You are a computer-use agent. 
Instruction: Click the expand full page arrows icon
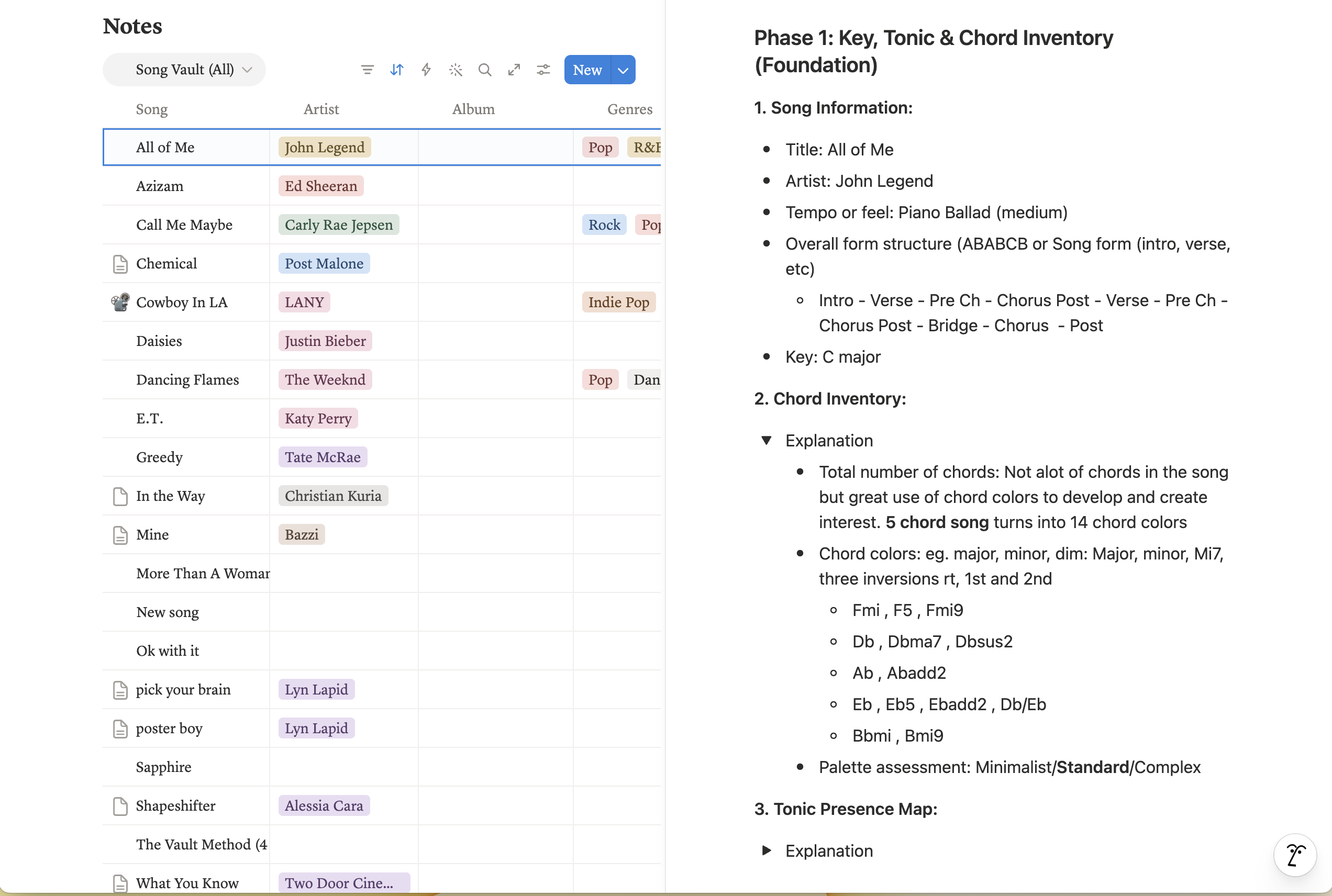pos(514,70)
